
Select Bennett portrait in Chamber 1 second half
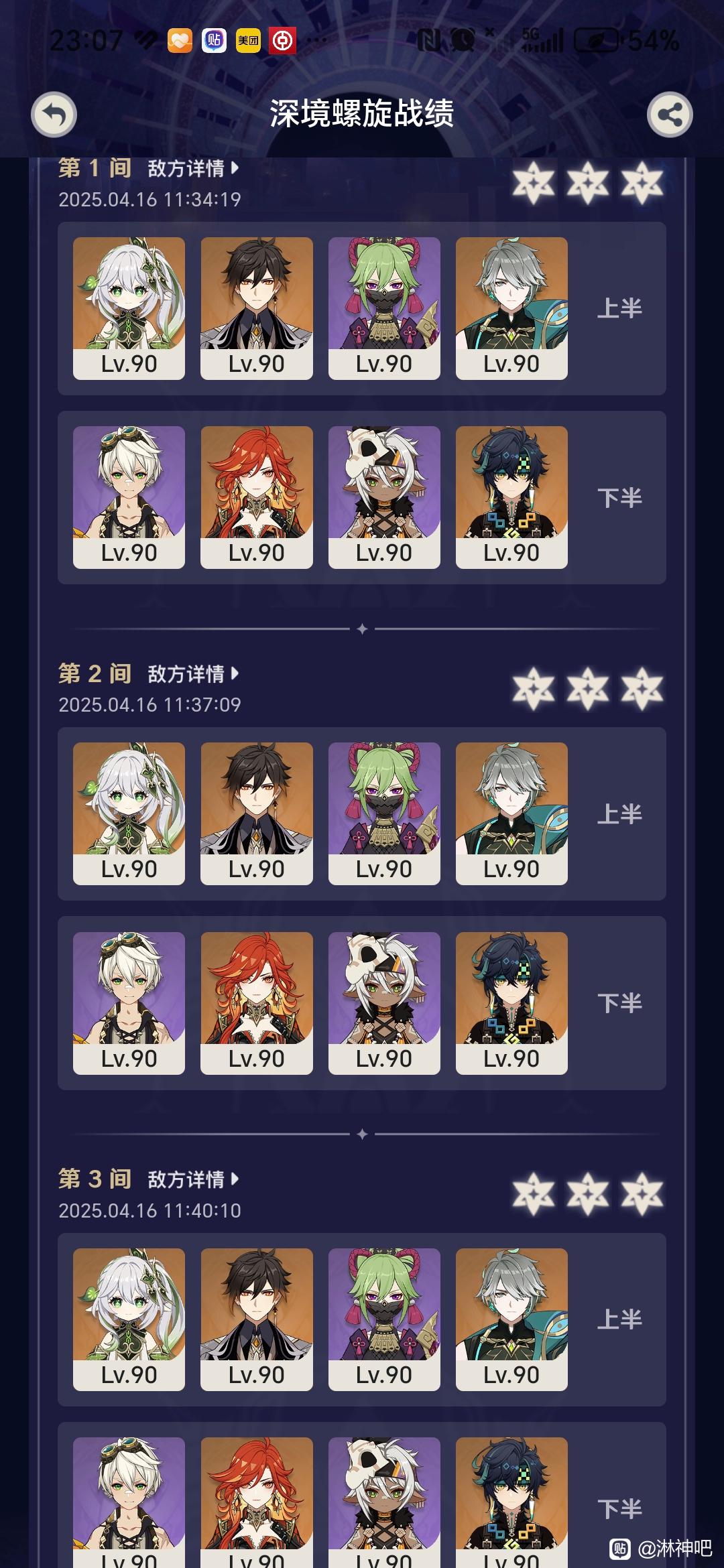coord(129,497)
